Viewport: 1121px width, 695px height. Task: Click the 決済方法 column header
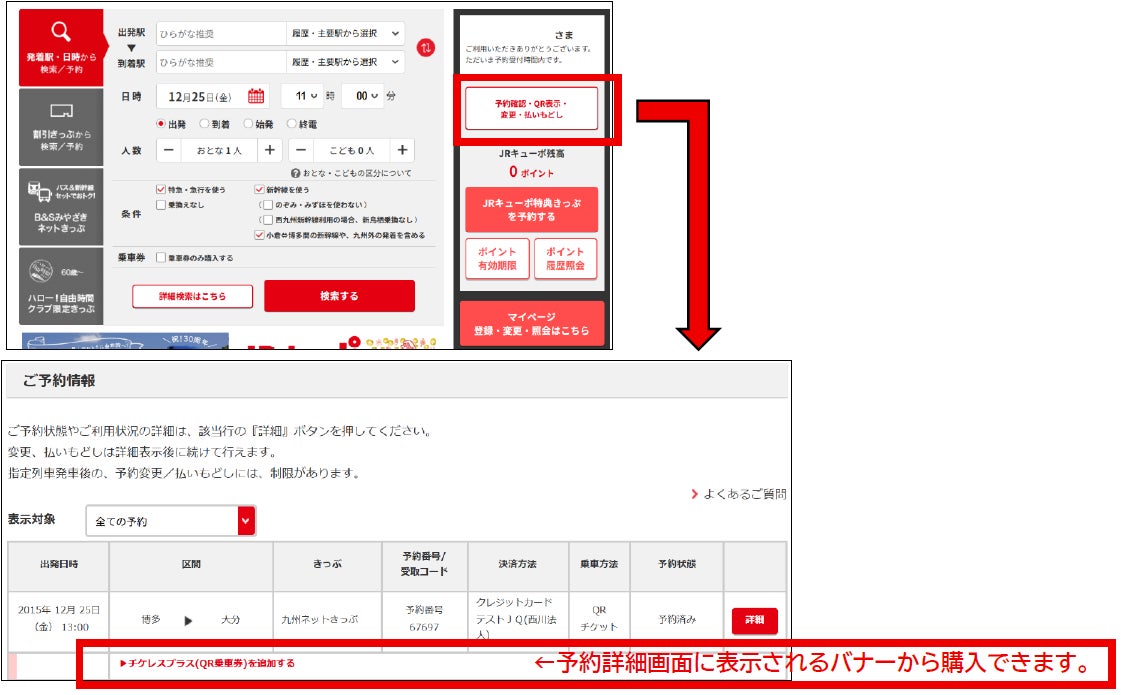(518, 564)
